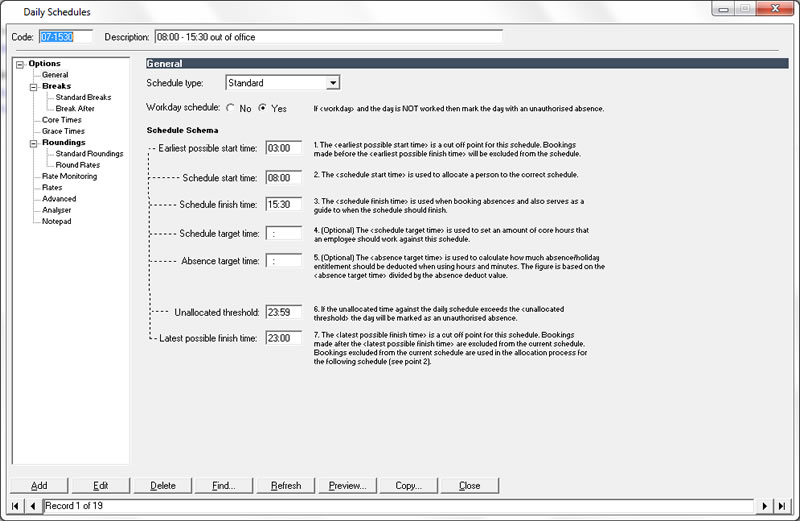The height and width of the screenshot is (521, 800).
Task: Select No for Workday schedule
Action: (x=232, y=108)
